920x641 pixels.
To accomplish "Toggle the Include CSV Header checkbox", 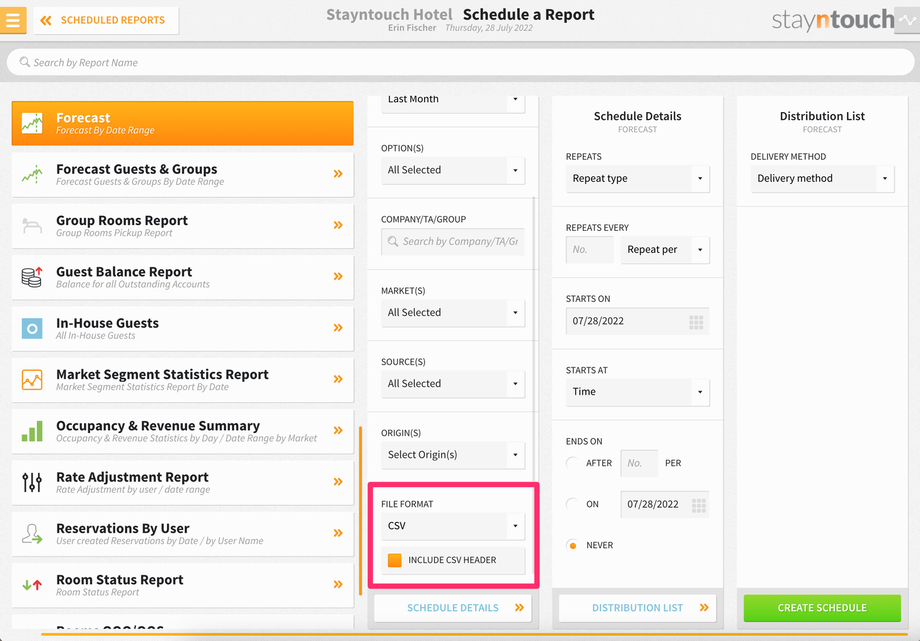I will click(395, 560).
